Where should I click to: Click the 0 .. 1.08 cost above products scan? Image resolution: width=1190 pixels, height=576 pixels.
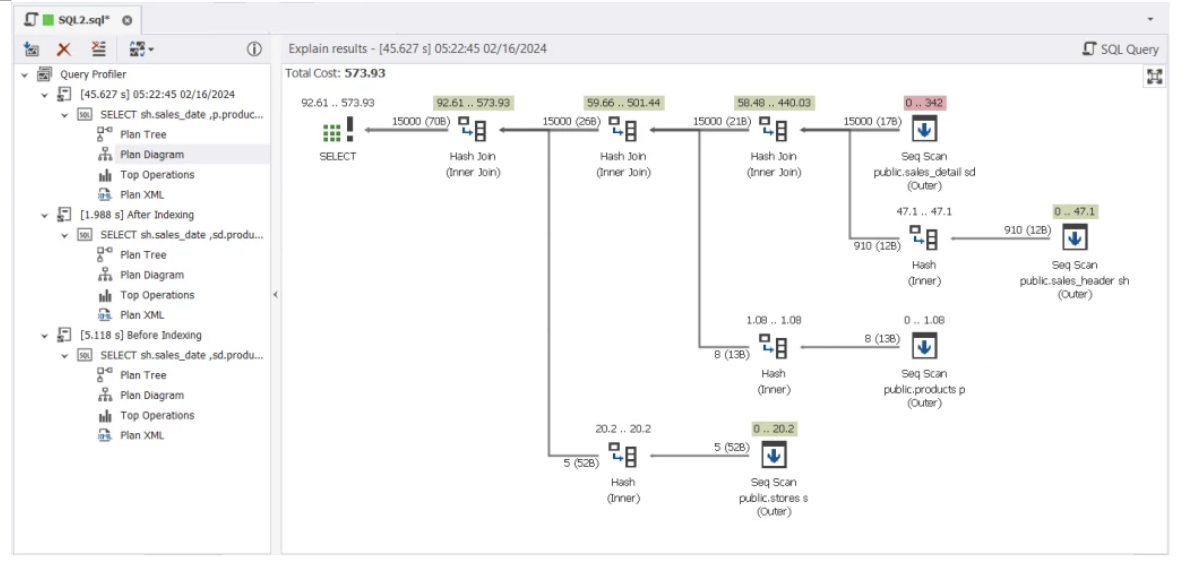(x=924, y=320)
